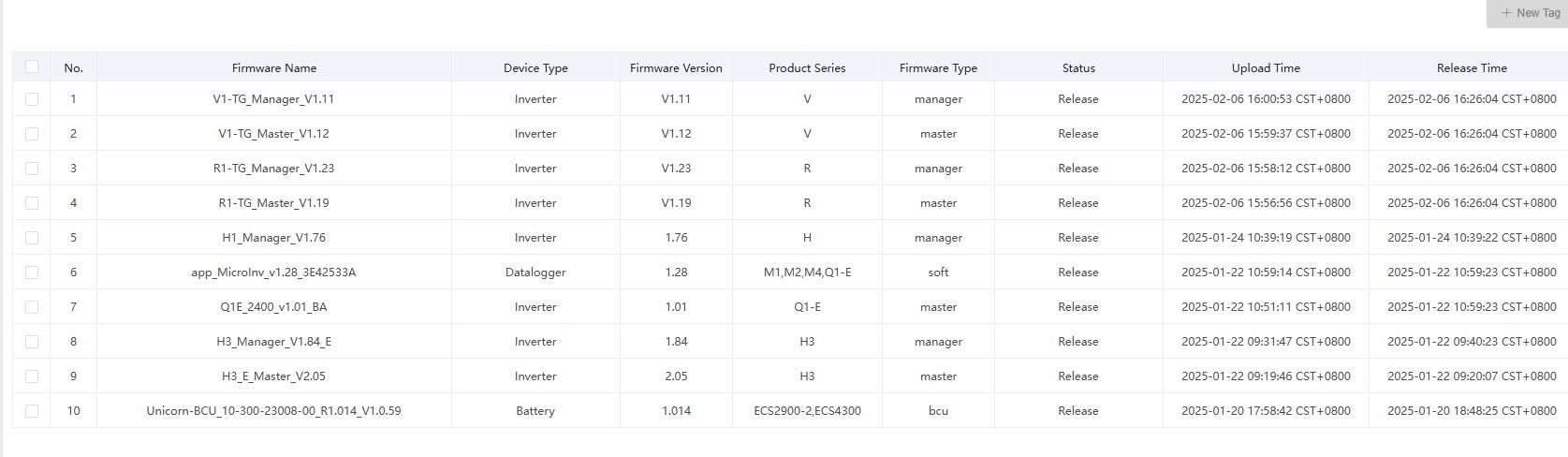Screen dimensions: 1568x457
Task: Click Release status in row 8
Action: click(1077, 342)
